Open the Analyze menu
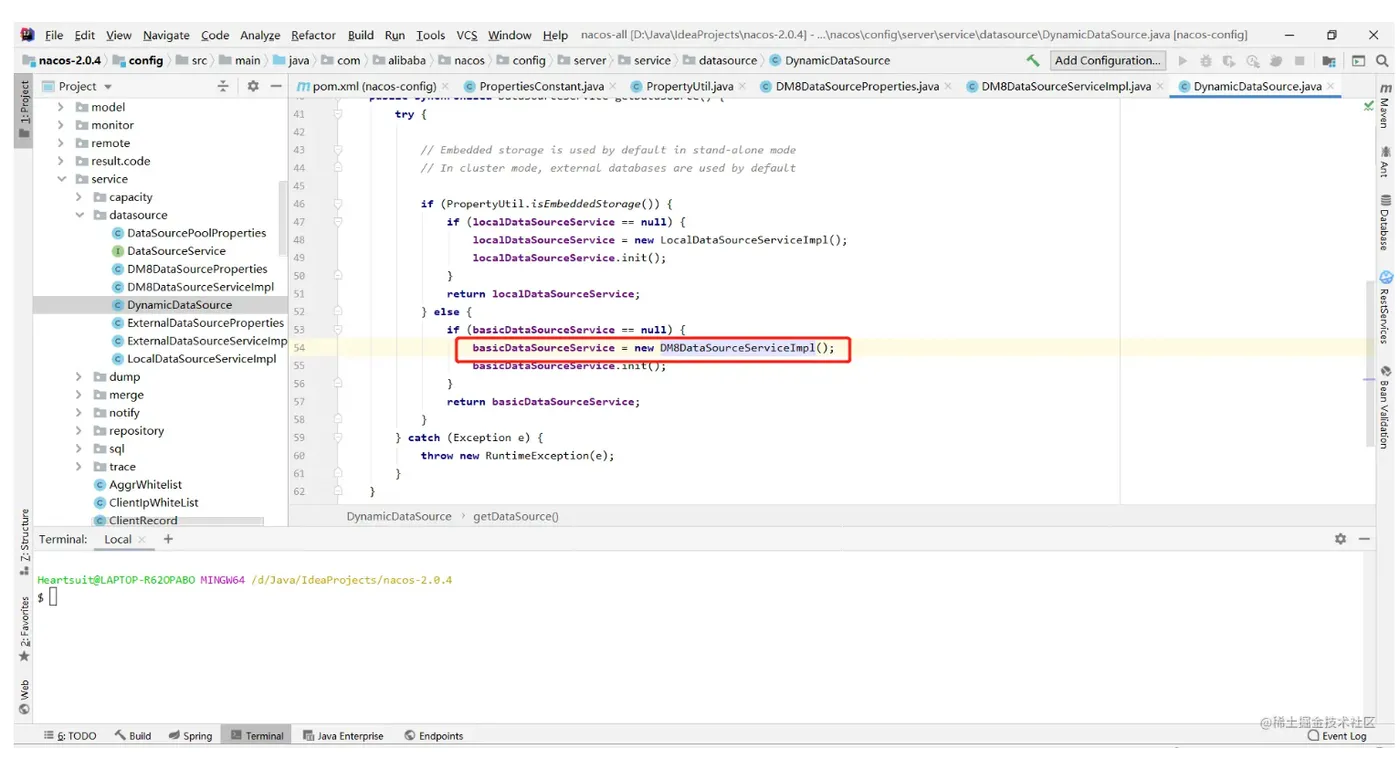The width and height of the screenshot is (1400, 759). pyautogui.click(x=260, y=35)
